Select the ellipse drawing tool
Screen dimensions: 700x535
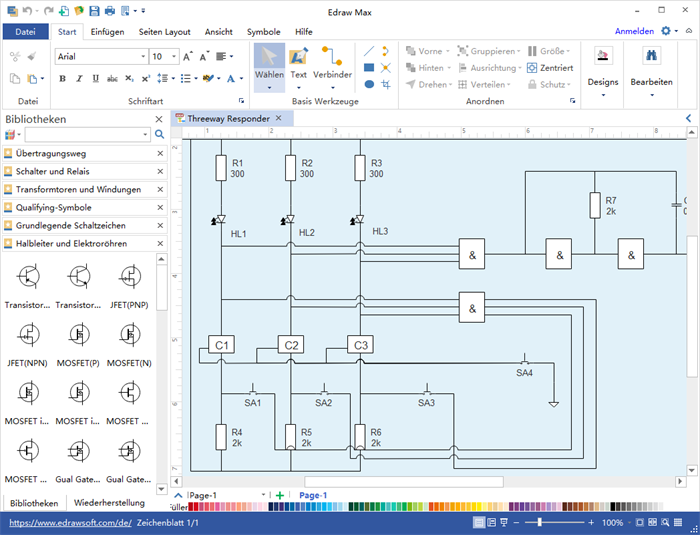click(x=369, y=85)
